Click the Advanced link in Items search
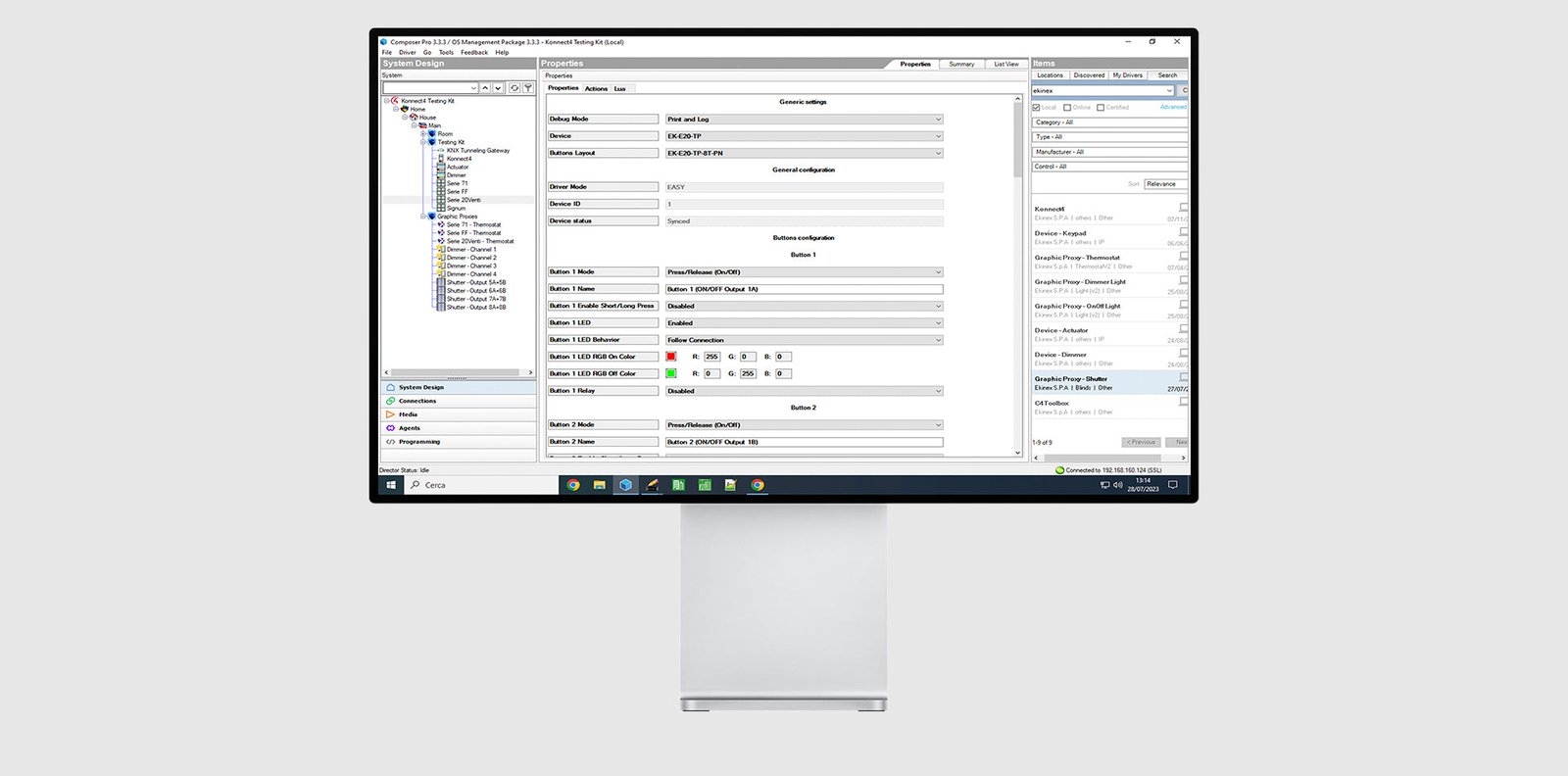The width and height of the screenshot is (1568, 776). click(x=1173, y=107)
